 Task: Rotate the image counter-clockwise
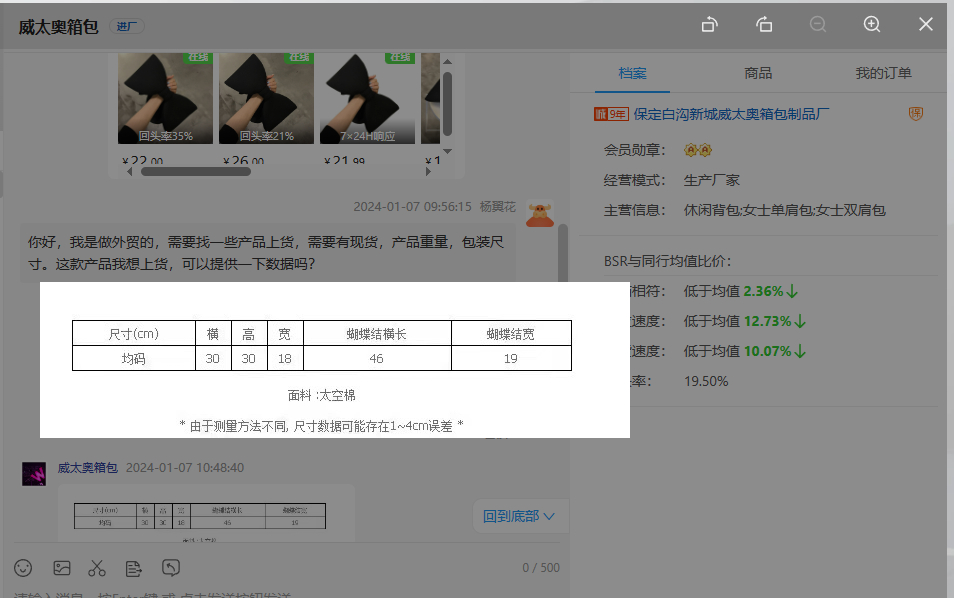coord(710,24)
